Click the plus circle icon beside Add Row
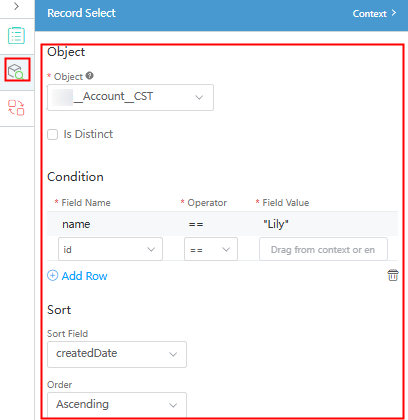The width and height of the screenshot is (408, 420). [x=52, y=276]
